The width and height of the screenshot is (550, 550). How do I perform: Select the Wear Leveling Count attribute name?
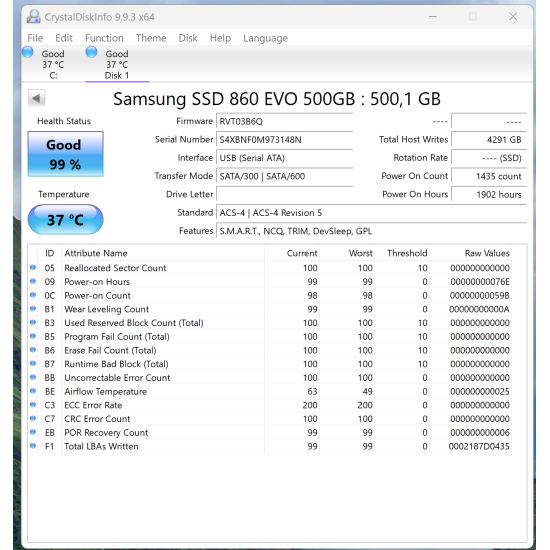pyautogui.click(x=106, y=309)
